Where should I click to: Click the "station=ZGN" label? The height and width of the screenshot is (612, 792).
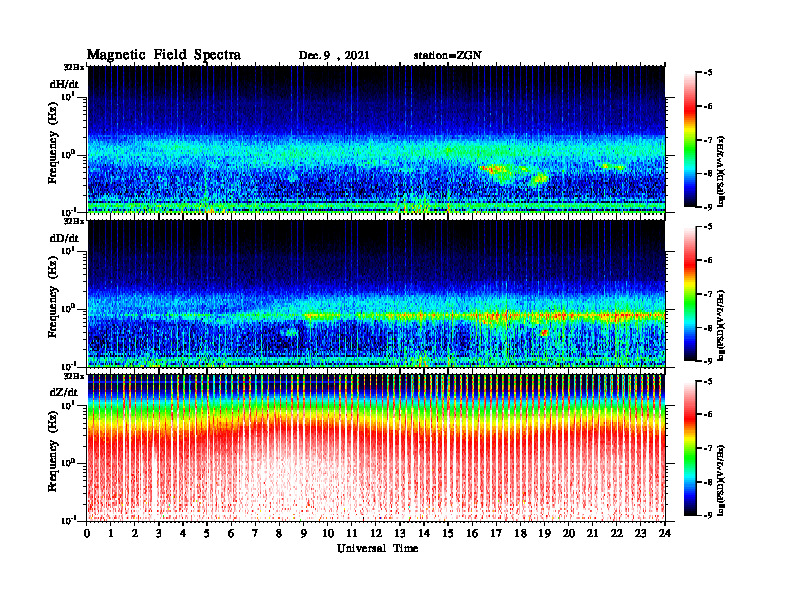[x=448, y=56]
